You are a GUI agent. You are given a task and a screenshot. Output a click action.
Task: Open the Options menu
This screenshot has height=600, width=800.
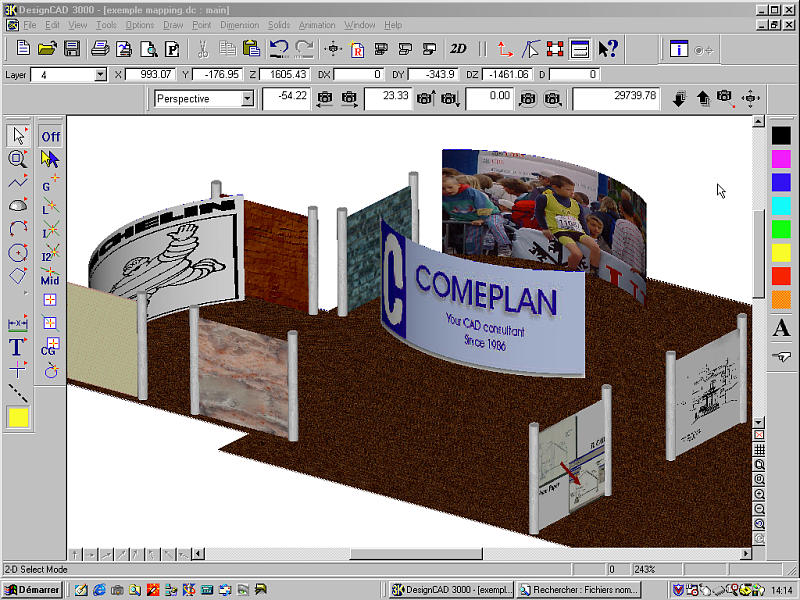pyautogui.click(x=140, y=25)
